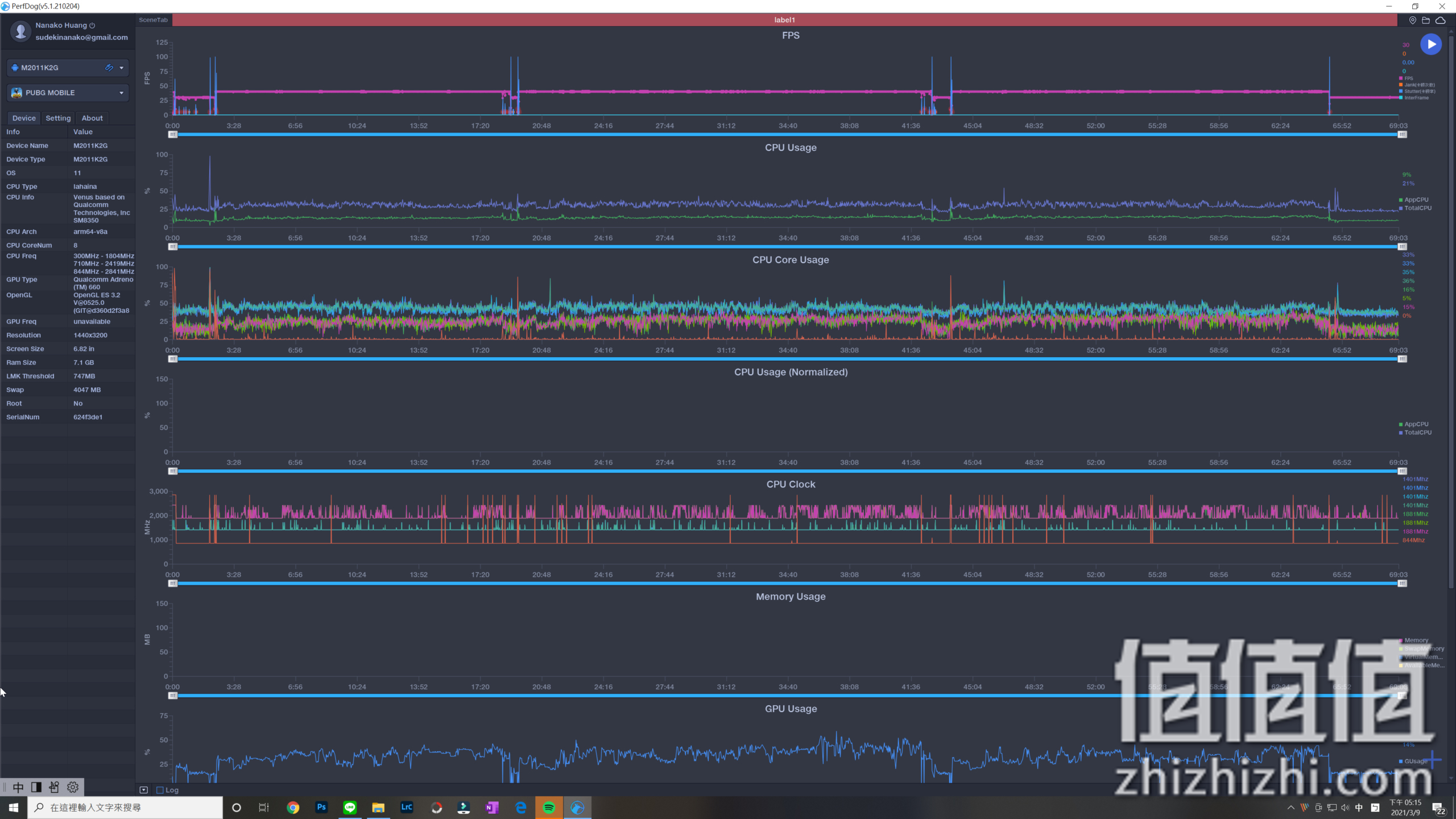The image size is (1456, 819).
Task: Show hidden system tray icons
Action: 1290,808
